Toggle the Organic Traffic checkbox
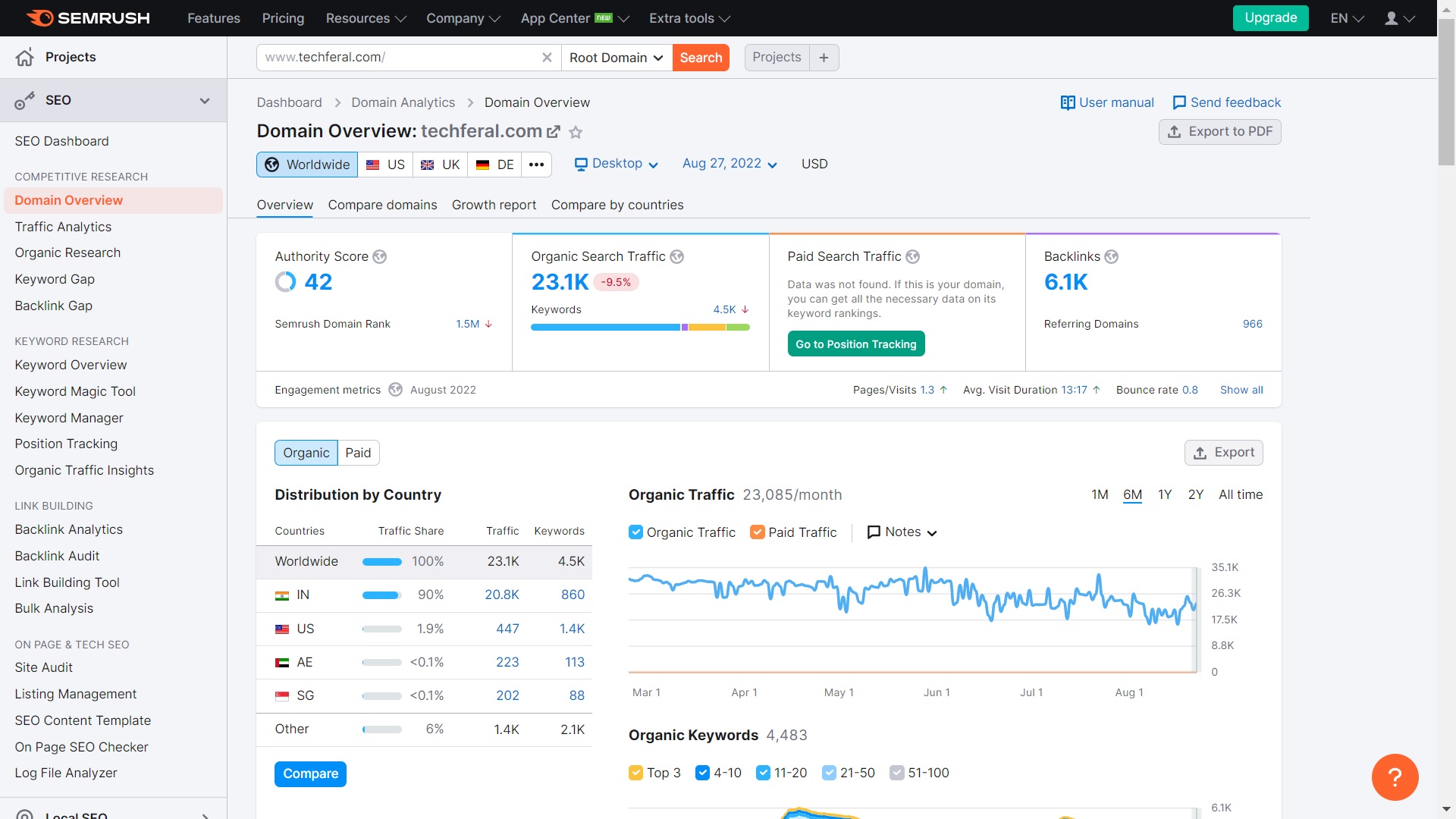This screenshot has height=819, width=1456. point(635,532)
